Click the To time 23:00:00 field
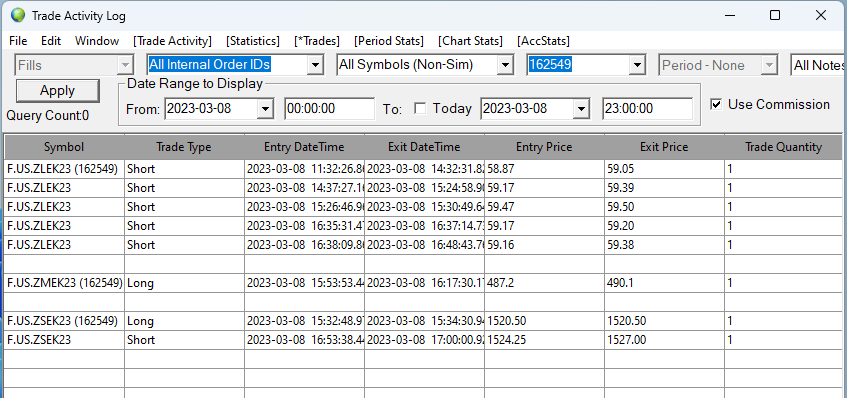This screenshot has height=398, width=847. click(x=648, y=109)
